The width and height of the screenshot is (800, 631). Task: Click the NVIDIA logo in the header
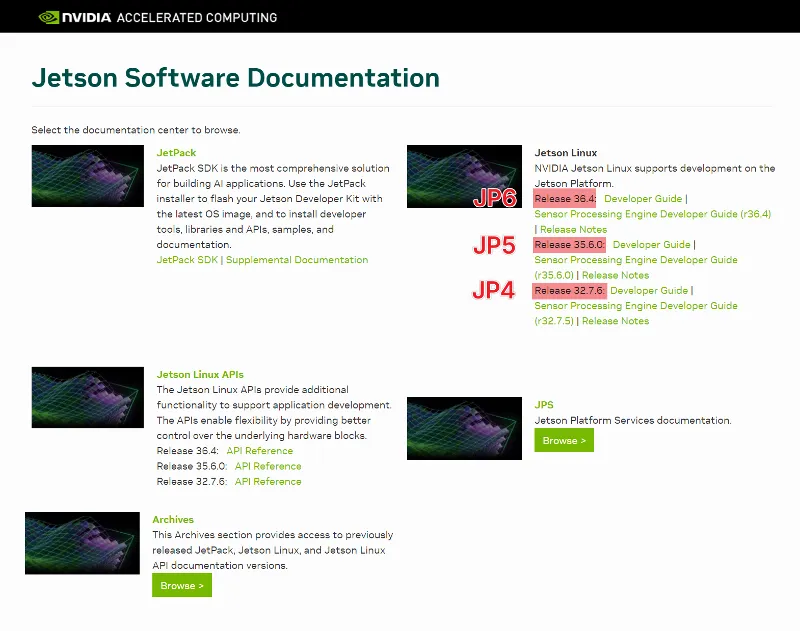point(70,16)
